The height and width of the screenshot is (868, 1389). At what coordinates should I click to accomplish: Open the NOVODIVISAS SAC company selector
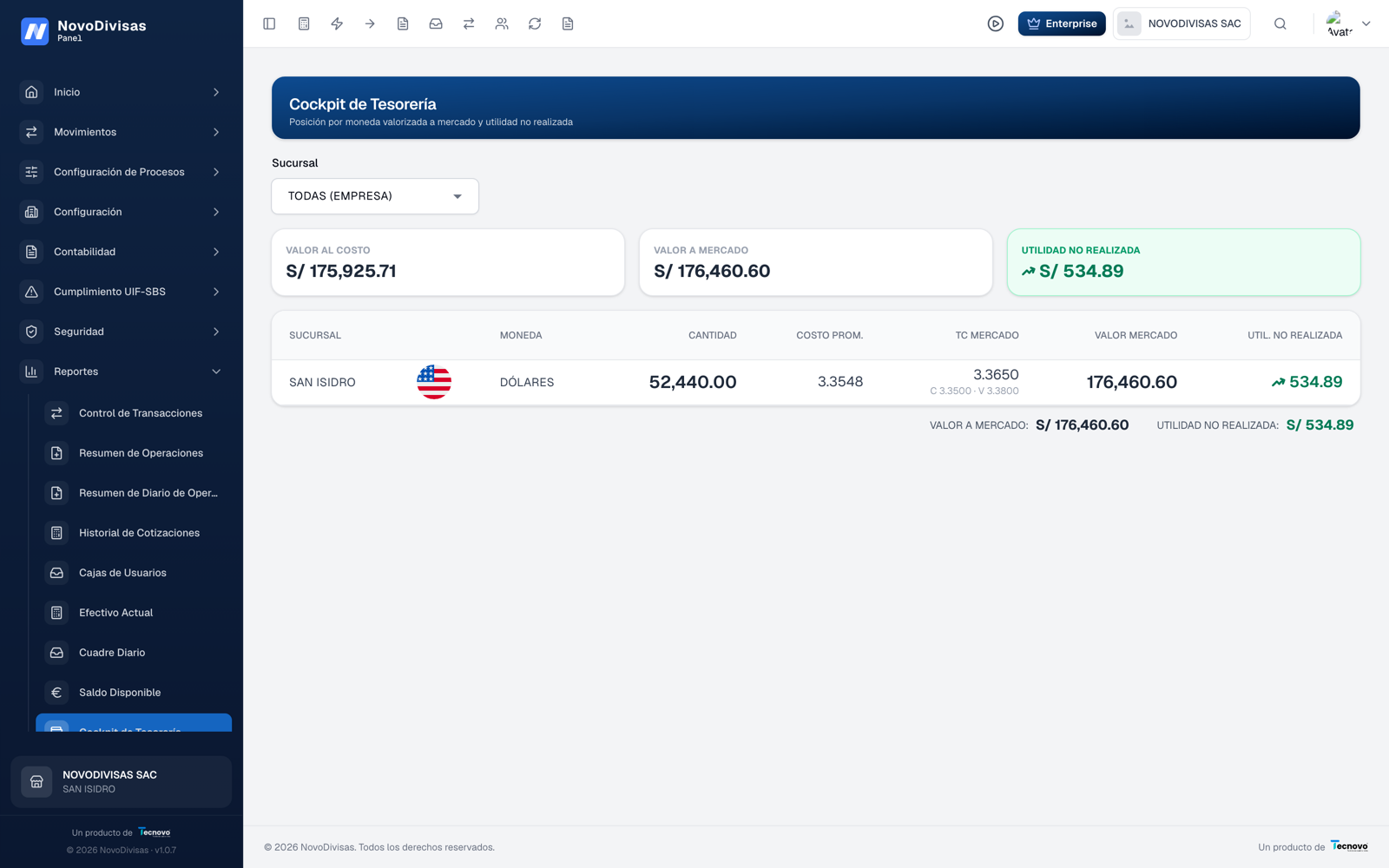pos(1182,23)
